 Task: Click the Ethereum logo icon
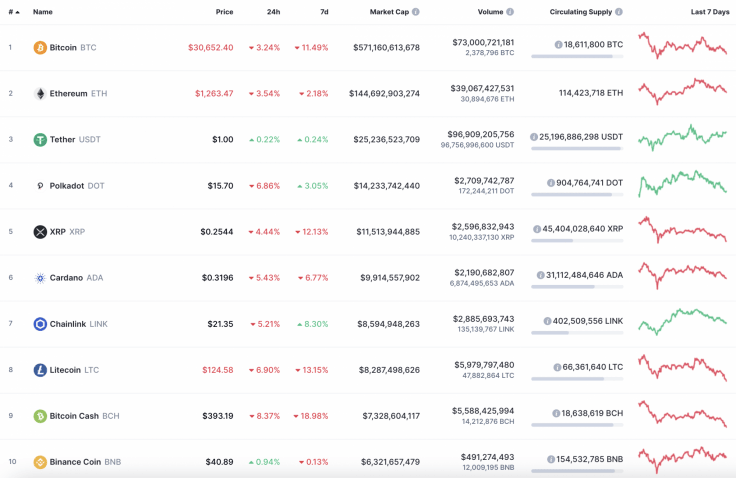click(40, 93)
